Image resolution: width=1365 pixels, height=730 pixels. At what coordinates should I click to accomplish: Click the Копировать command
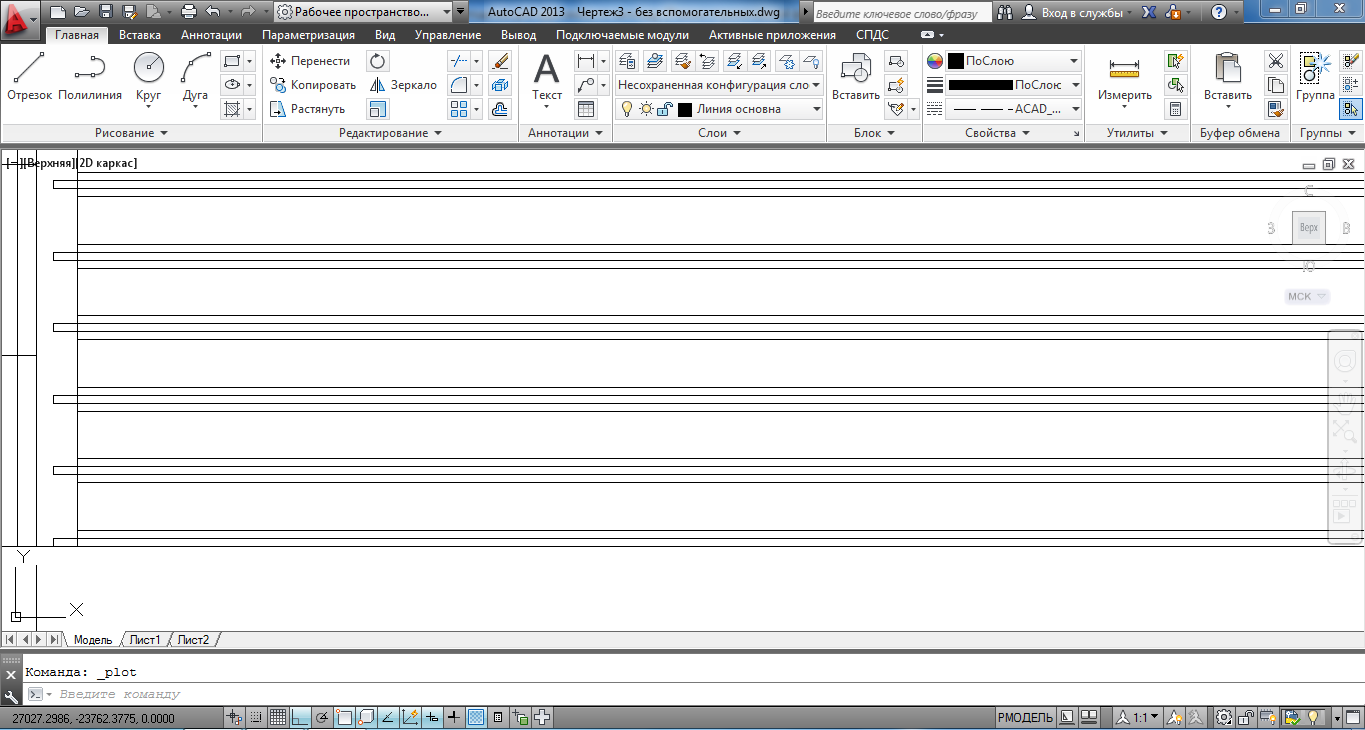click(313, 85)
